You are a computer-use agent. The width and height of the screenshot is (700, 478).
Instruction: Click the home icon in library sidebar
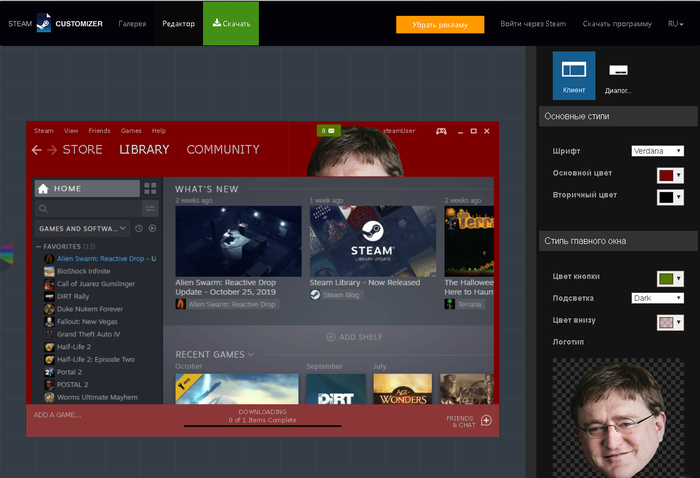point(43,189)
